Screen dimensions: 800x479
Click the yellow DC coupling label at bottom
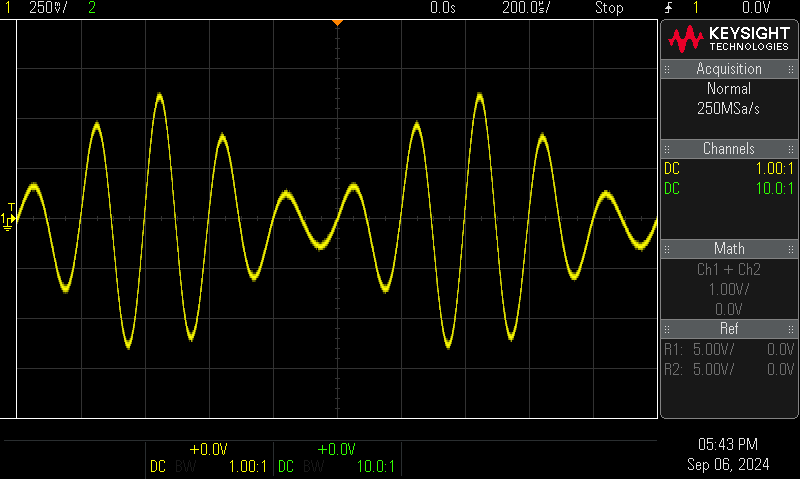tap(158, 466)
